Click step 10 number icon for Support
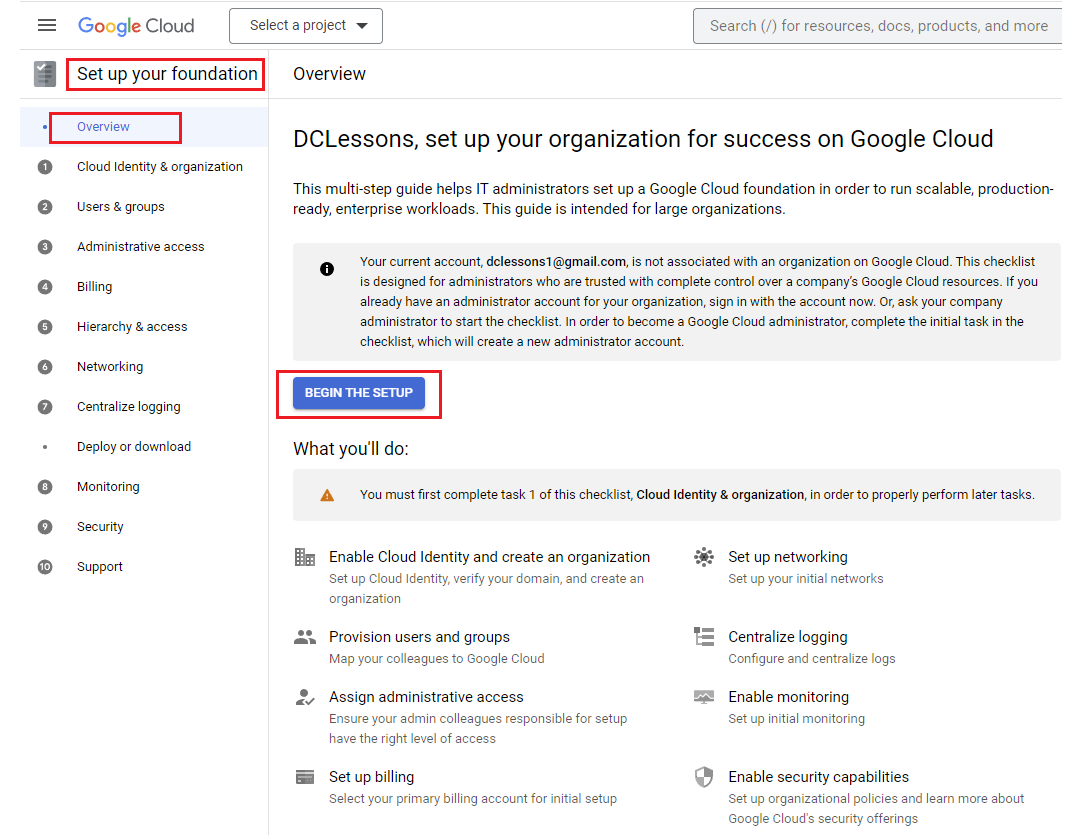 tap(45, 567)
